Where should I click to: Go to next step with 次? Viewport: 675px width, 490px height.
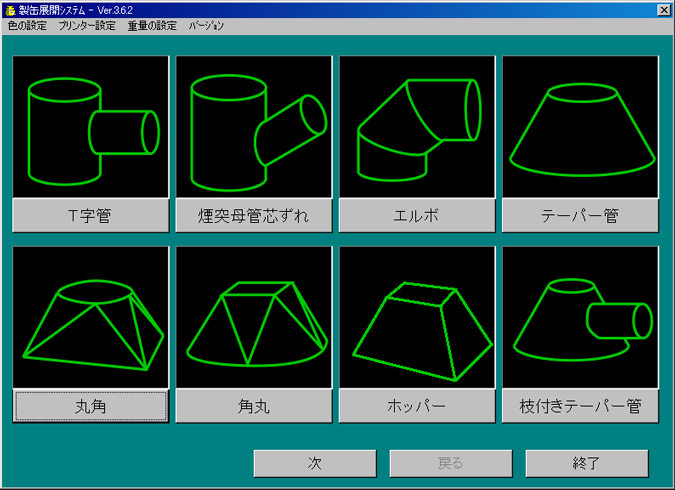click(315, 463)
